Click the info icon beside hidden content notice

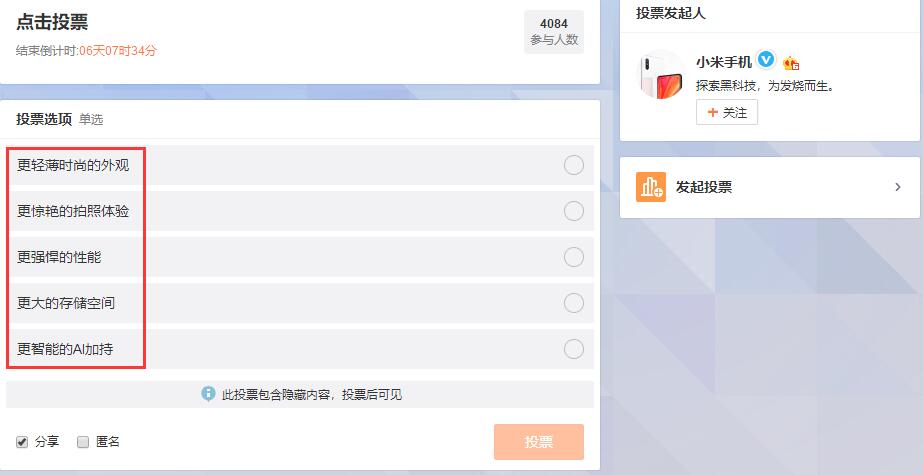(x=208, y=394)
